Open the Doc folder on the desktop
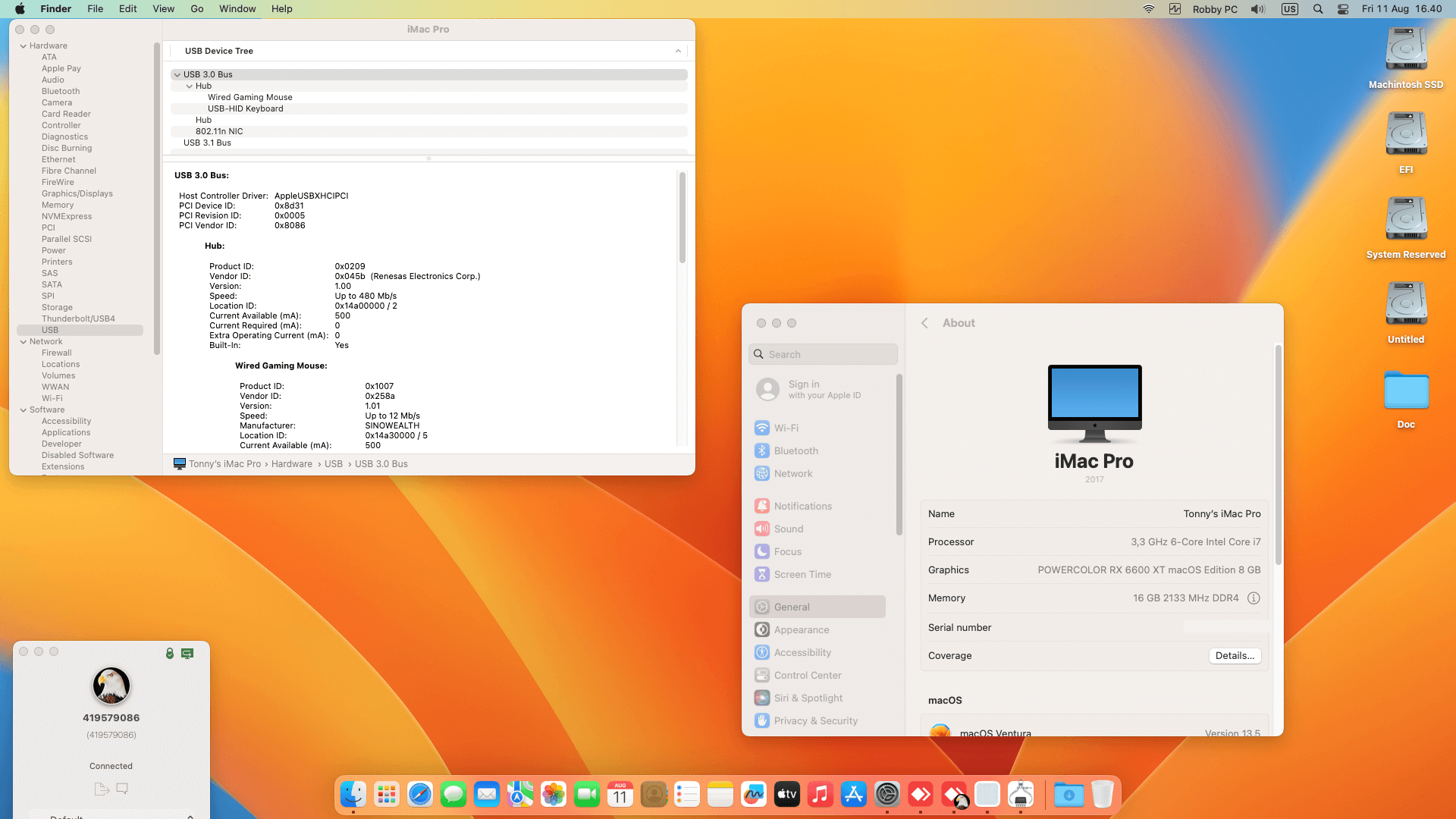Screen dimensions: 1456x819 click(x=1406, y=400)
